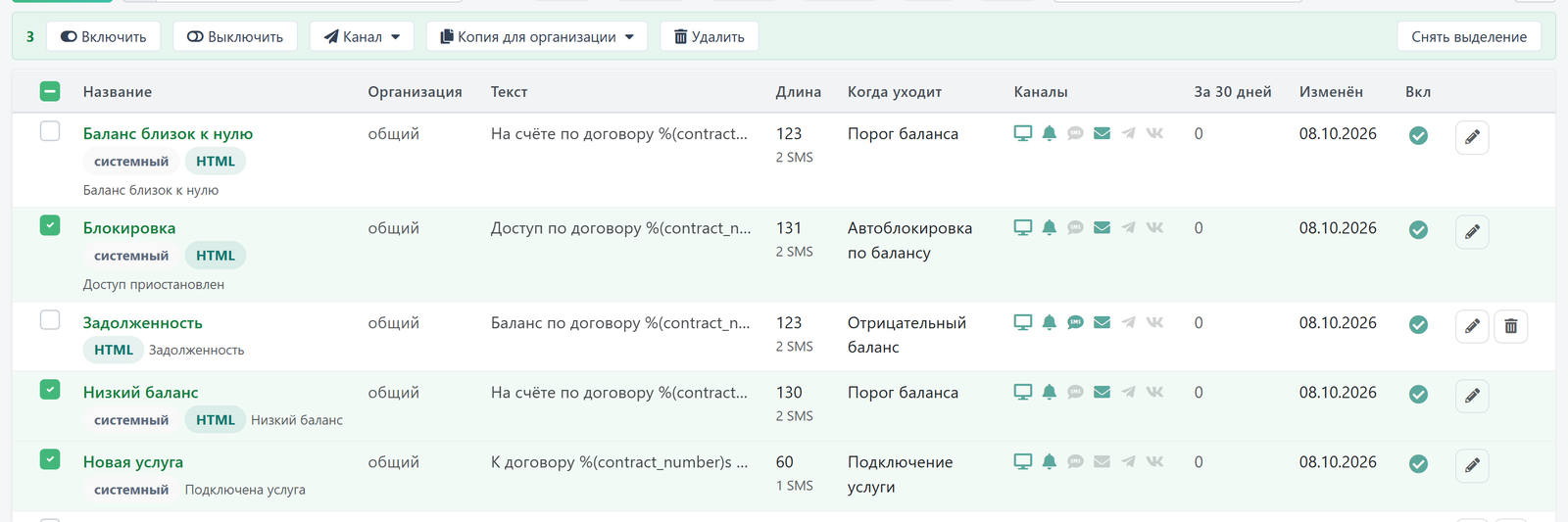Toggle the select-all checkbox in table header
Screen dimensions: 1568x522
coord(50,91)
